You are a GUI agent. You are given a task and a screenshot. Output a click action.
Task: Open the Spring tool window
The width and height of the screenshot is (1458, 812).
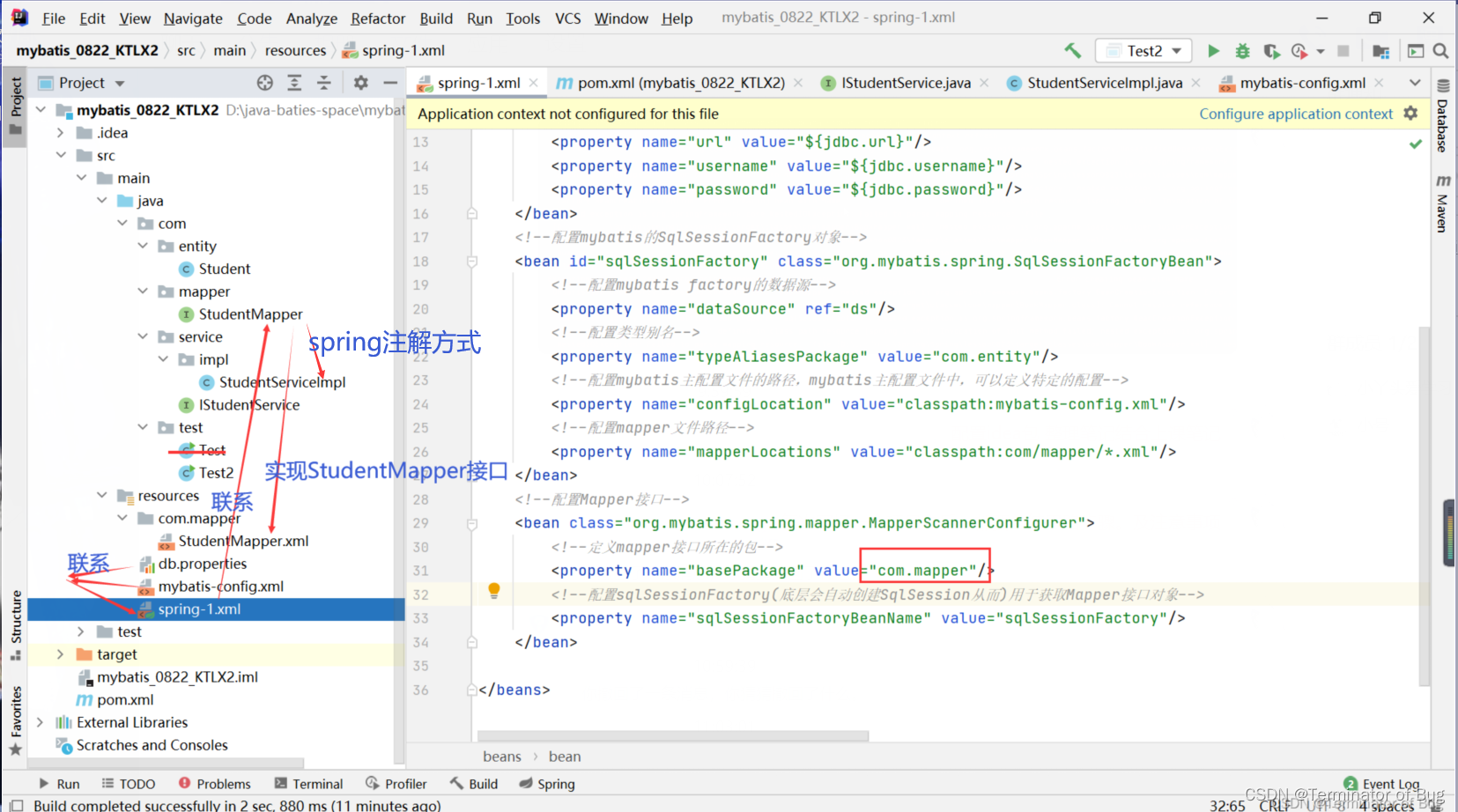[x=547, y=784]
